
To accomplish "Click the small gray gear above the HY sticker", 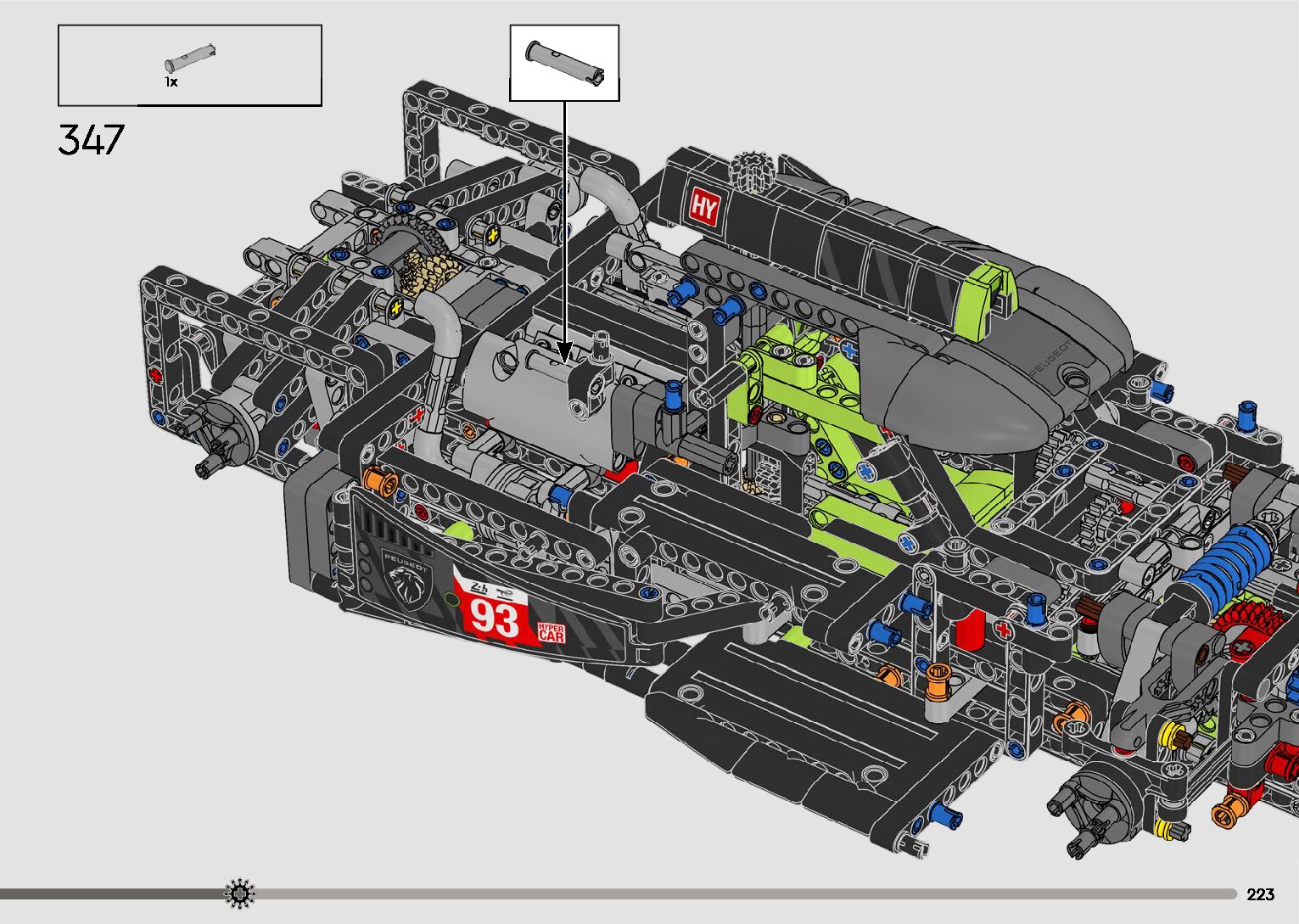I will pos(750,171).
